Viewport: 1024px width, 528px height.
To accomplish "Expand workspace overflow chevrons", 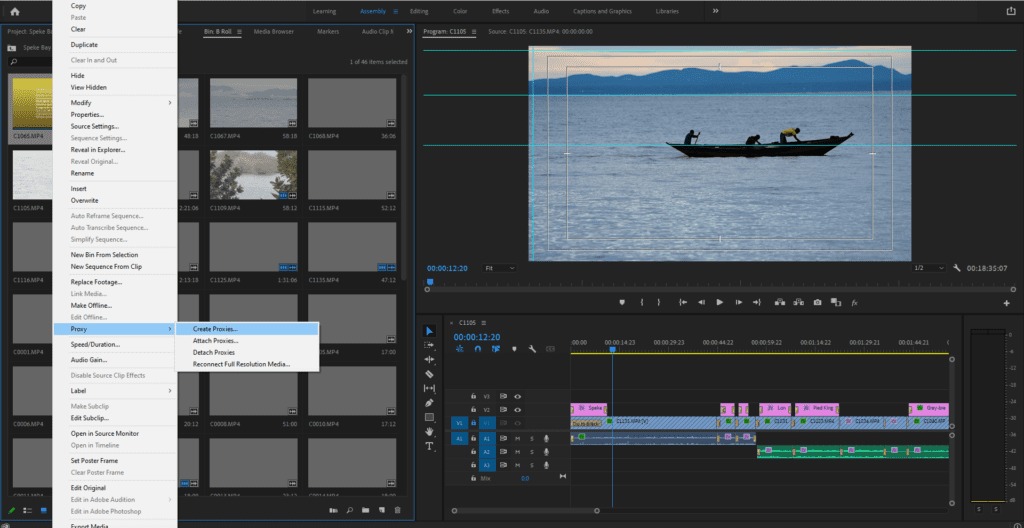I will (x=715, y=11).
